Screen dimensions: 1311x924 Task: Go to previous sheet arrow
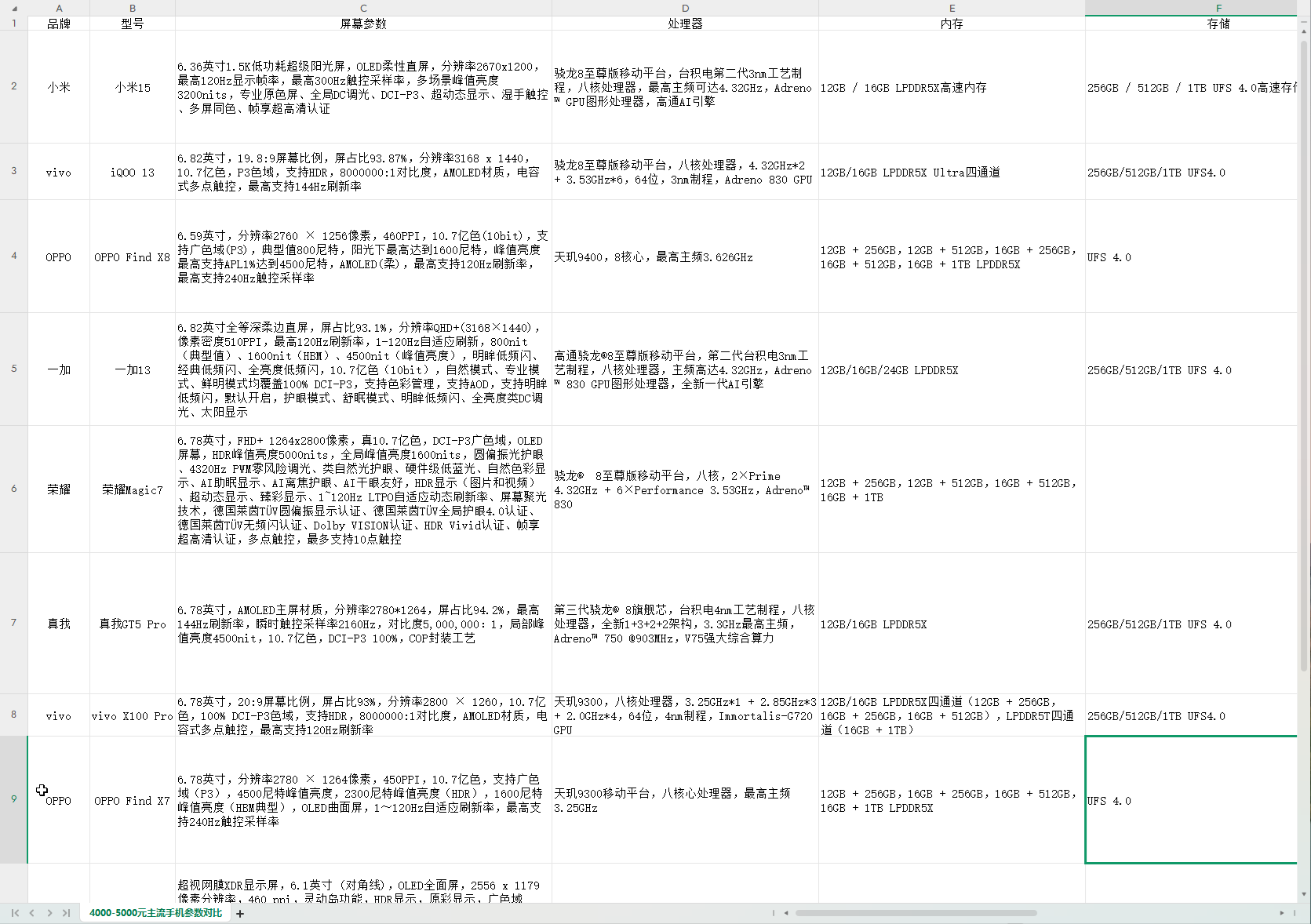pos(32,913)
